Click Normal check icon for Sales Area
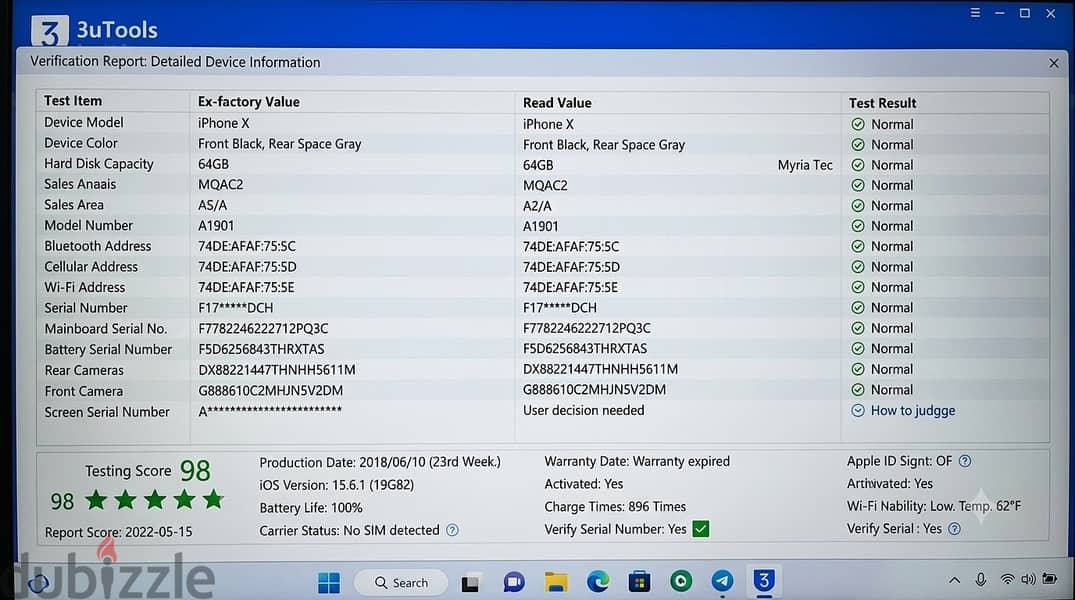The image size is (1075, 600). 858,206
